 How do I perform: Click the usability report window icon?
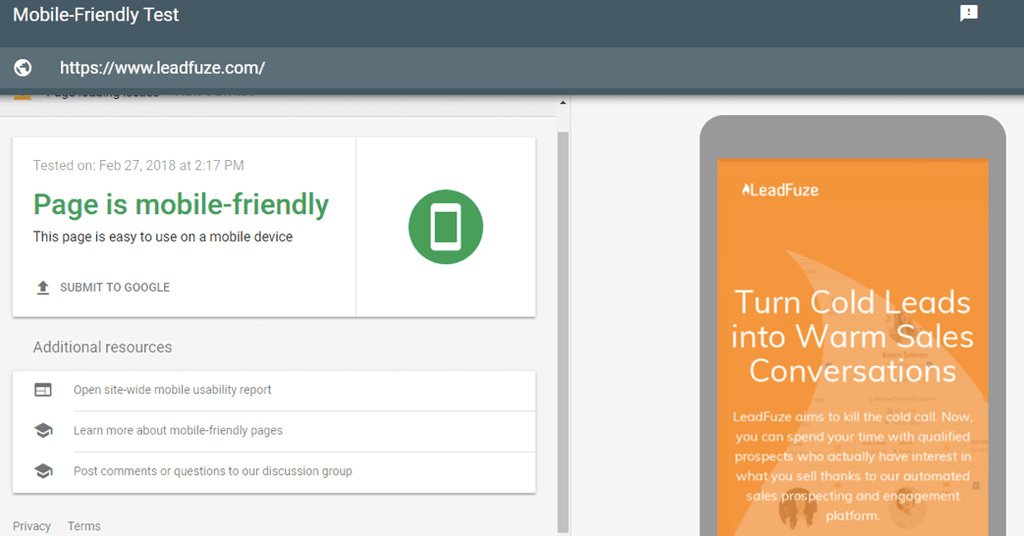(43, 390)
